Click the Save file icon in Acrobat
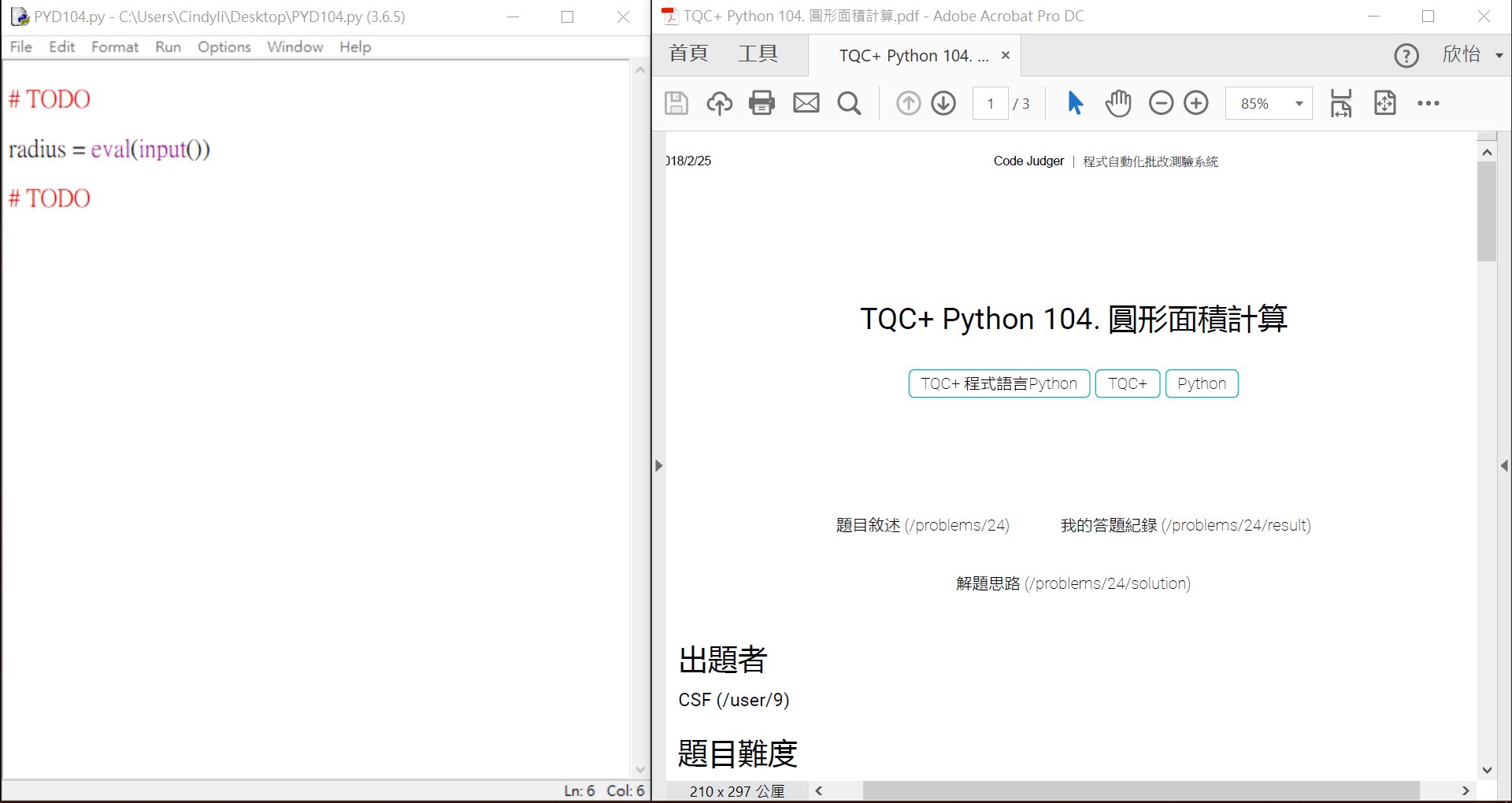 (676, 103)
